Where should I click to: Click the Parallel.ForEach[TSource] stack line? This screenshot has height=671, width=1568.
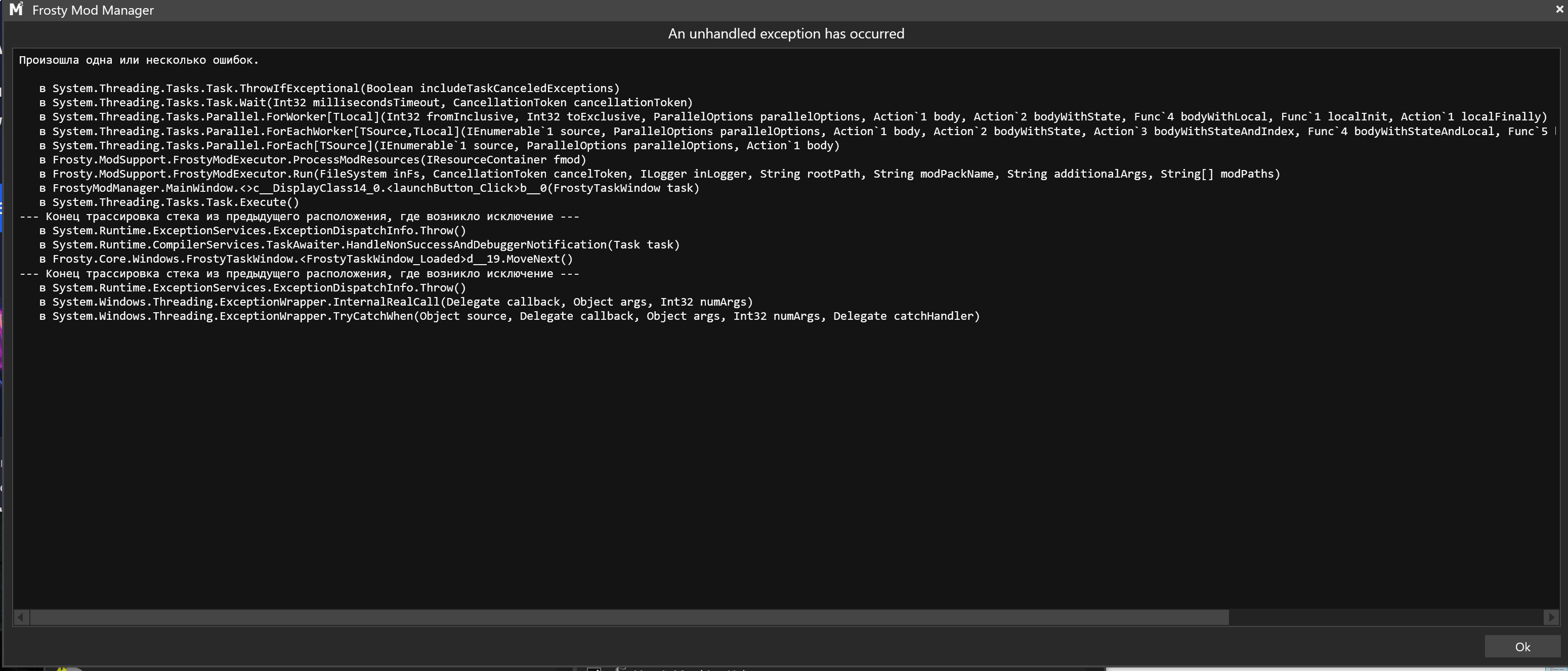point(440,146)
